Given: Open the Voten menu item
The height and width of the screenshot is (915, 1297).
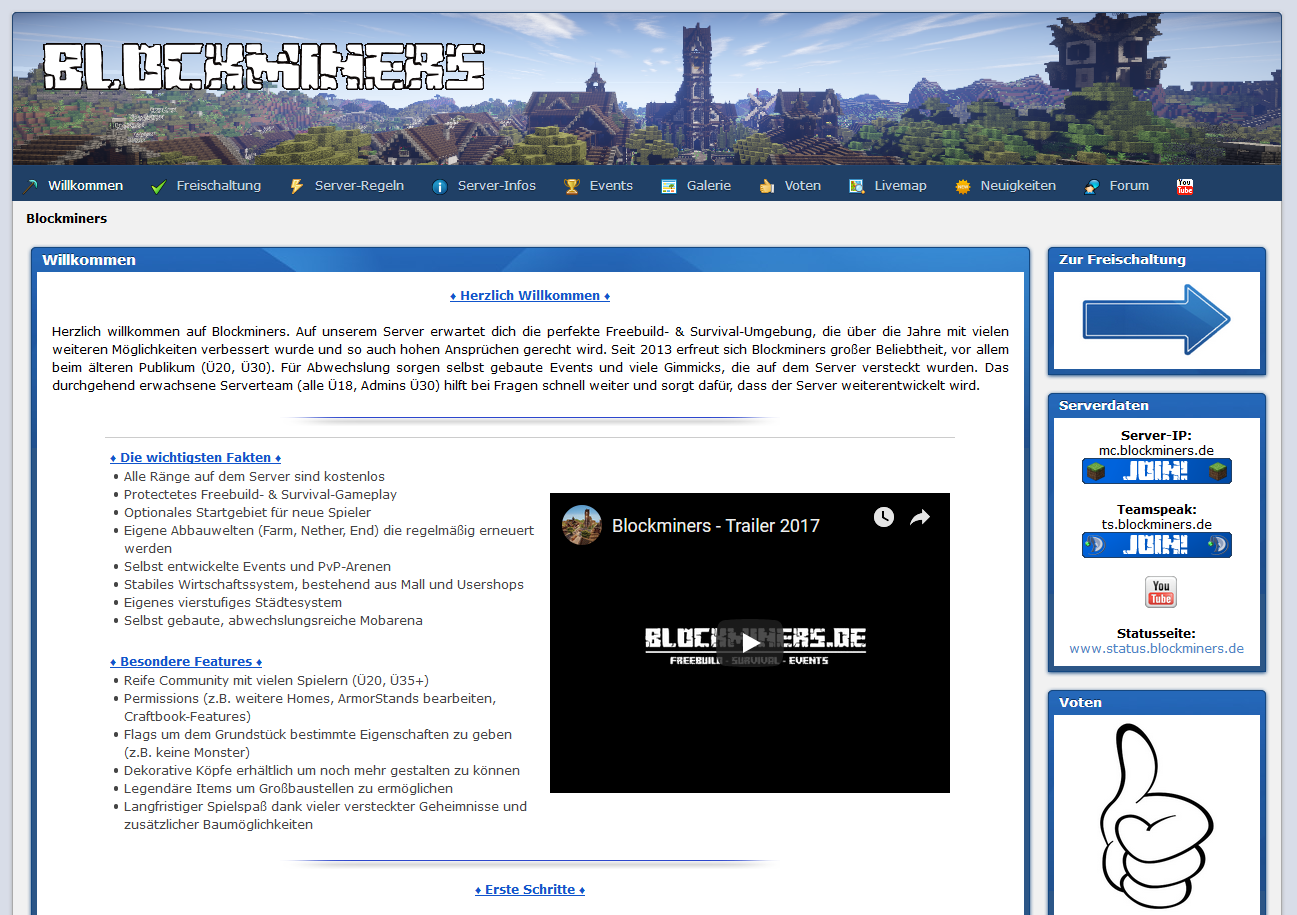Looking at the screenshot, I should click(803, 185).
